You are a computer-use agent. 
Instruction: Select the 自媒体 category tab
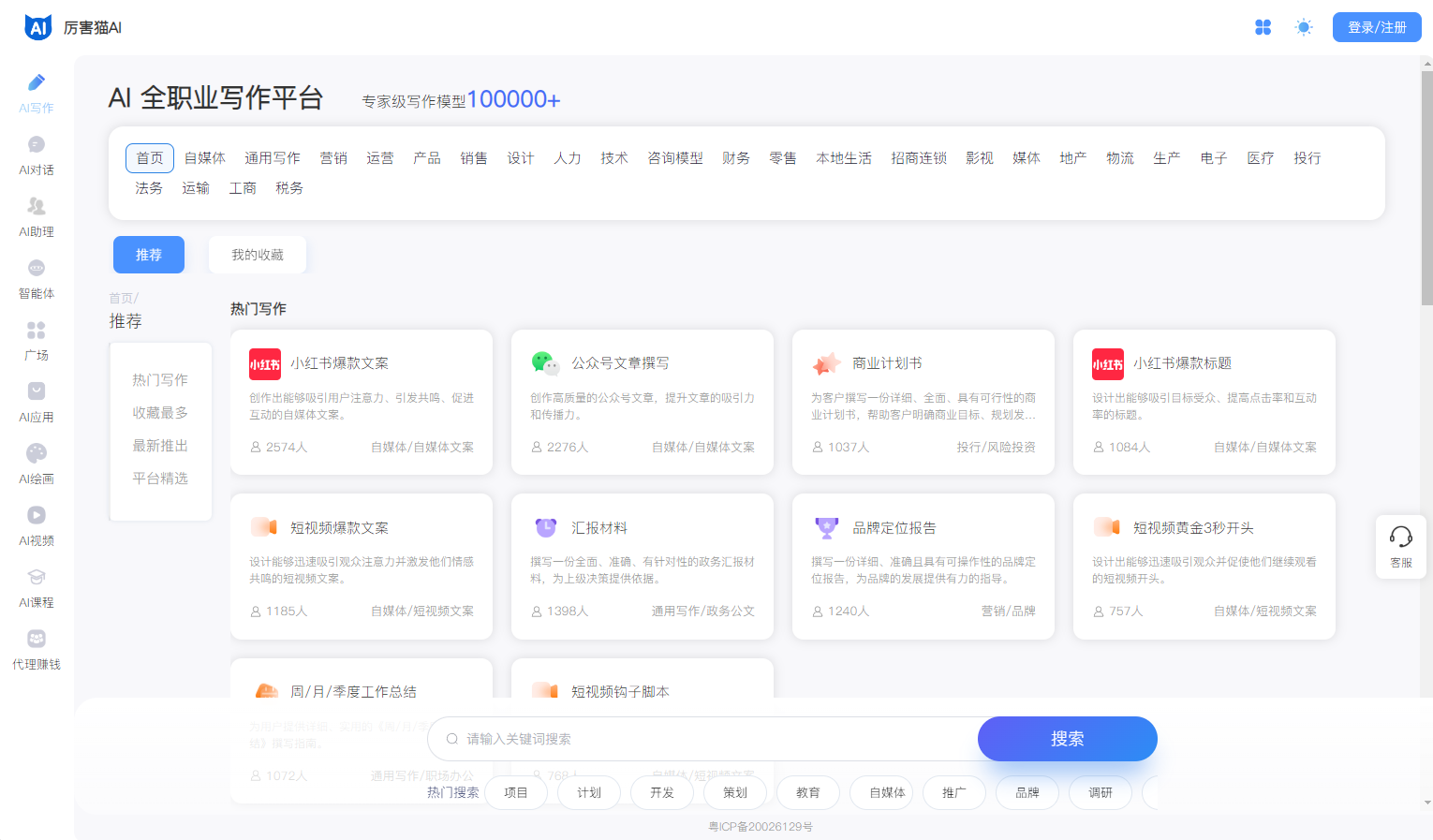[204, 158]
